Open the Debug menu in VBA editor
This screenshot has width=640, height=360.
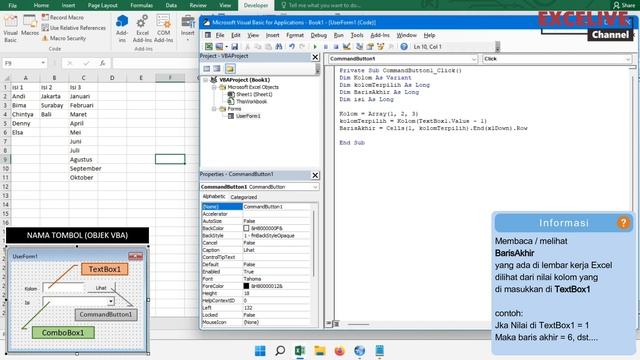pyautogui.click(x=318, y=35)
